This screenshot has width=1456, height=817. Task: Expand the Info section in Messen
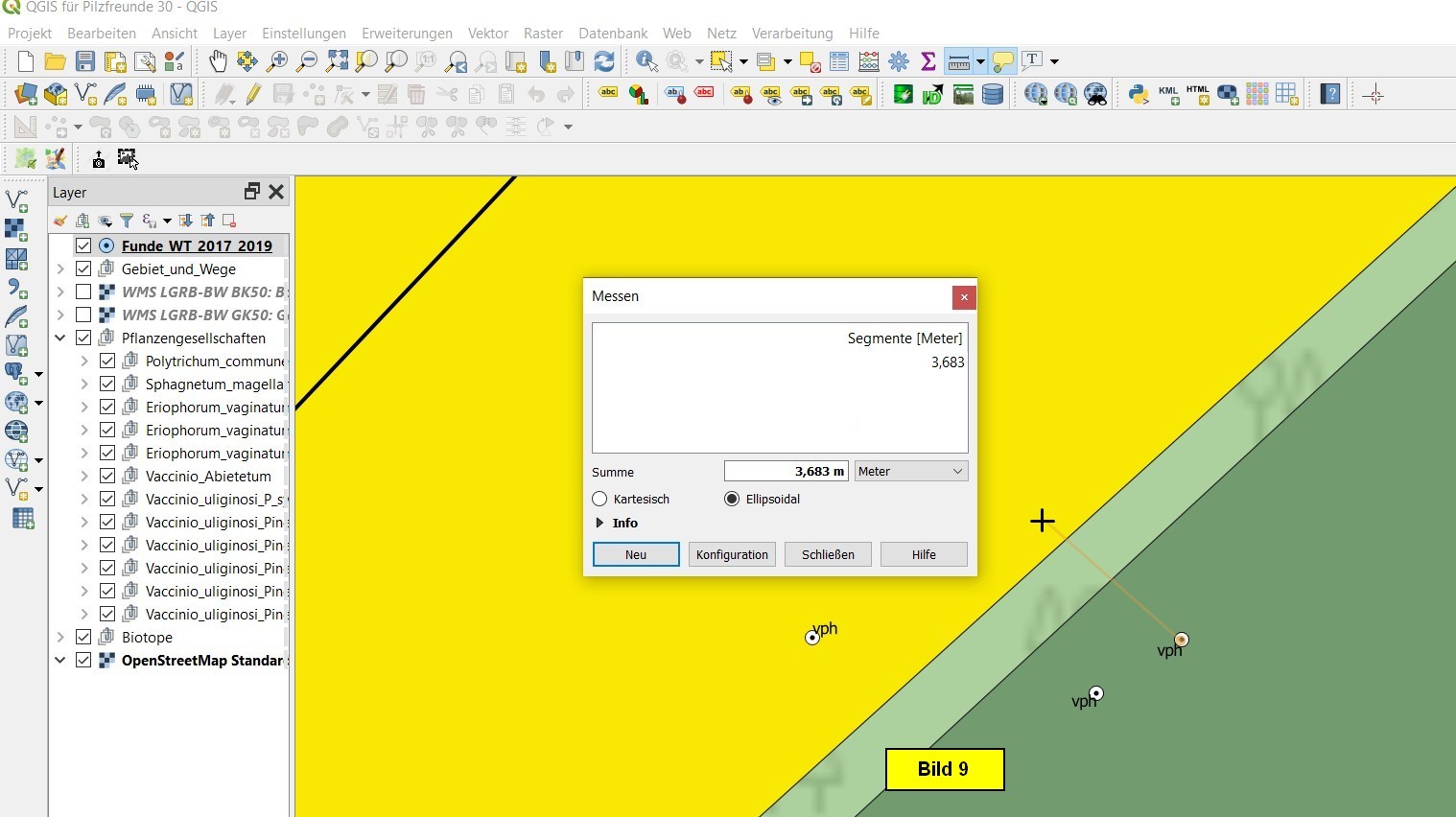pyautogui.click(x=600, y=523)
